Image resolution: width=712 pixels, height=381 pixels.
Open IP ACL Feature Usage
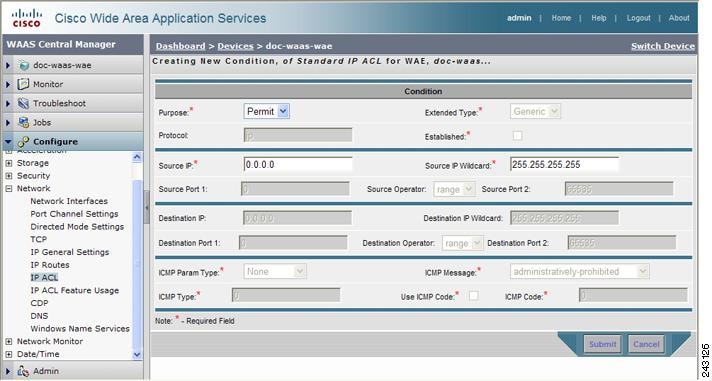tap(74, 290)
